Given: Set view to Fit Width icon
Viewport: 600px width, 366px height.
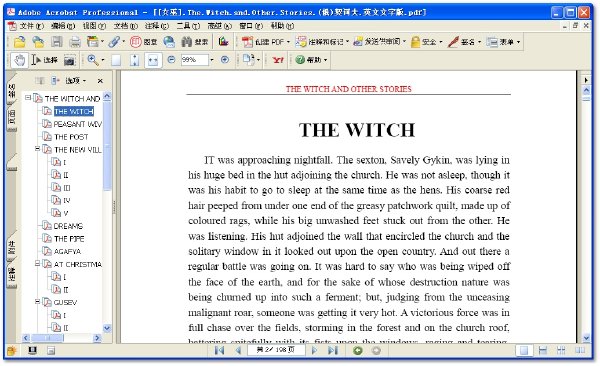Looking at the screenshot, I should (153, 60).
